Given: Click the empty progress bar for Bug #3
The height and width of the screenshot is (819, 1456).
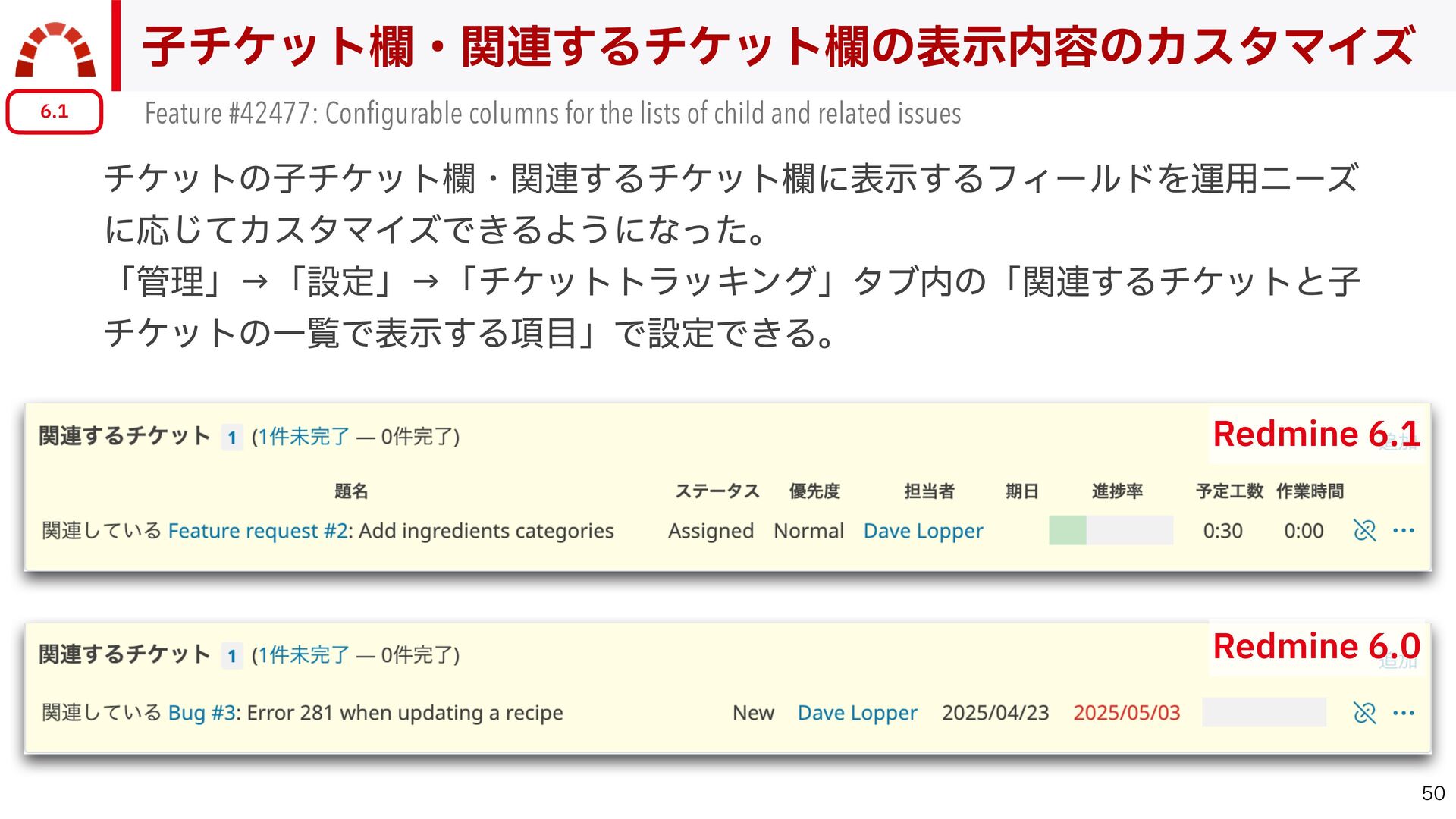Looking at the screenshot, I should [1263, 712].
